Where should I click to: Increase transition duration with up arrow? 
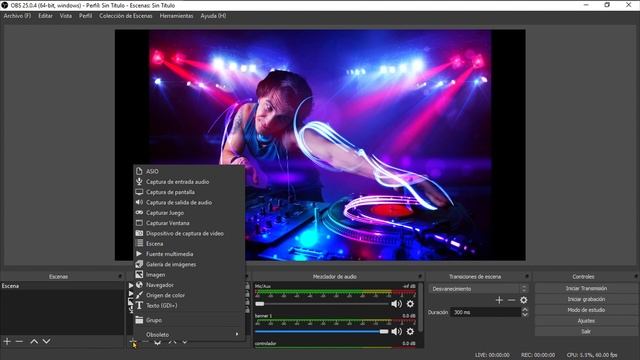click(525, 310)
